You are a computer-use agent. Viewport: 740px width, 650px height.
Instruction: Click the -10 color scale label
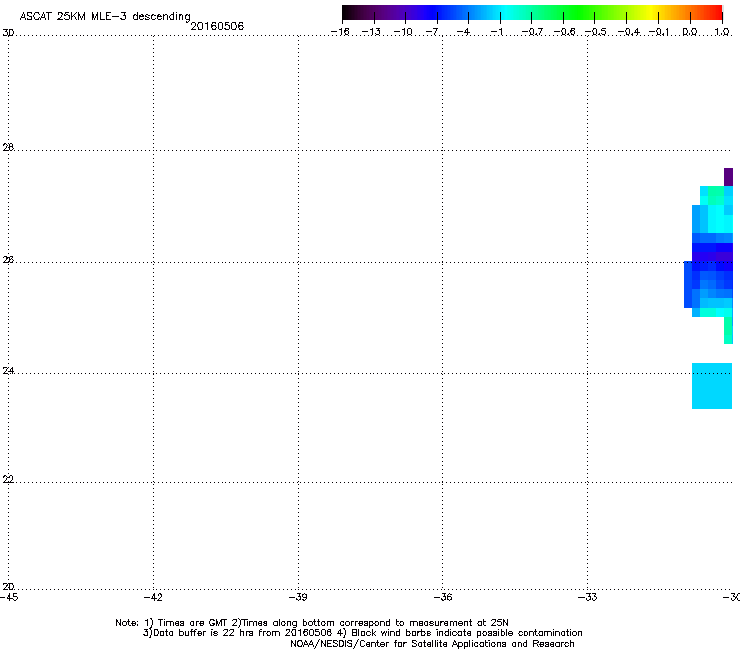click(403, 32)
